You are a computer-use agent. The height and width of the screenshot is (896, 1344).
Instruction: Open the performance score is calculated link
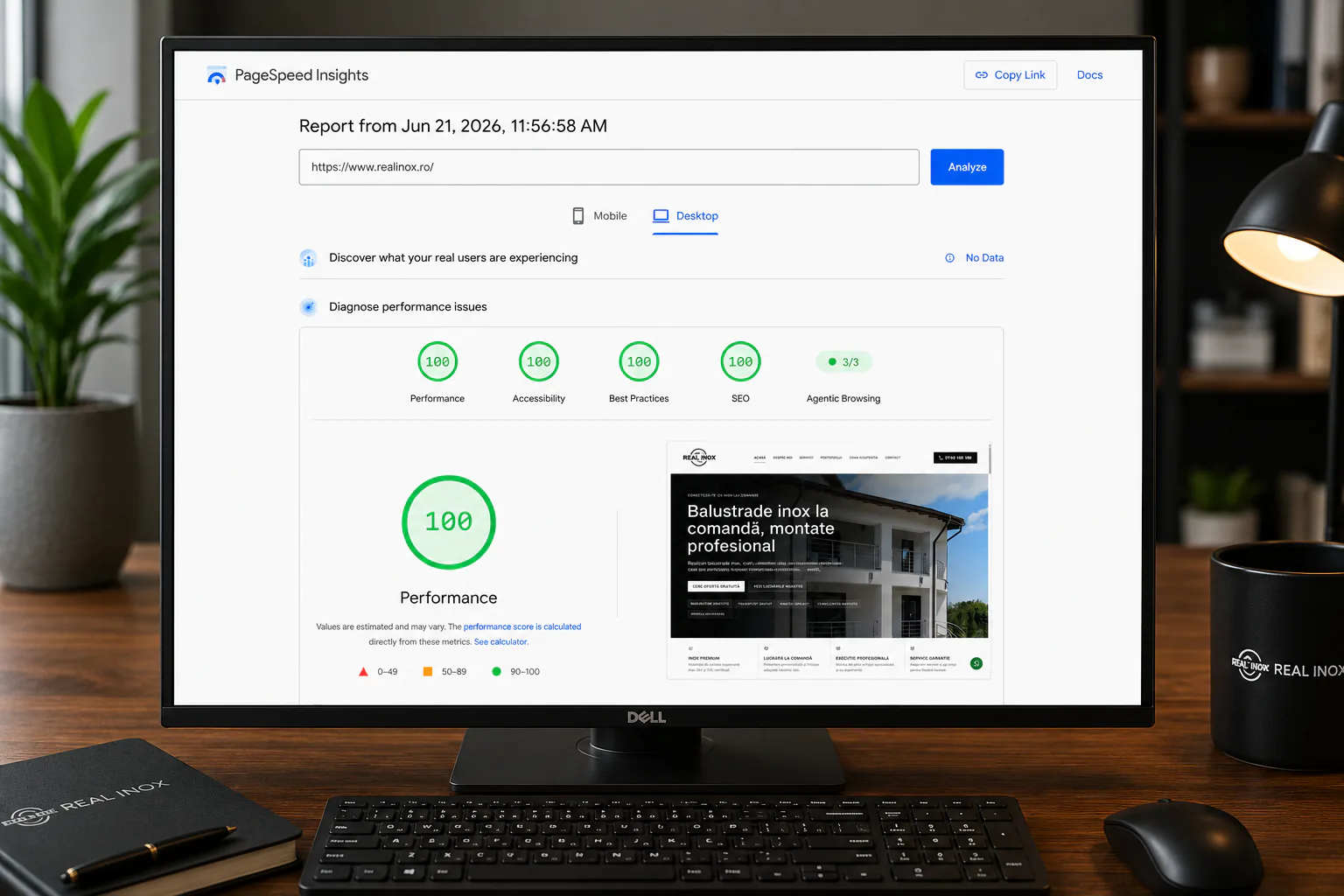[x=522, y=626]
